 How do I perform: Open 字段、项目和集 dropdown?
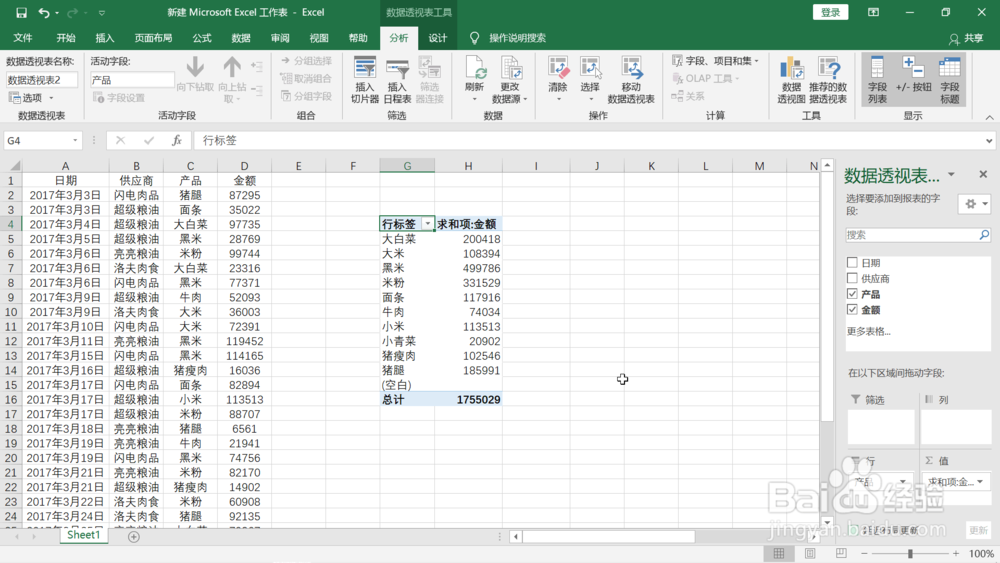click(715, 61)
